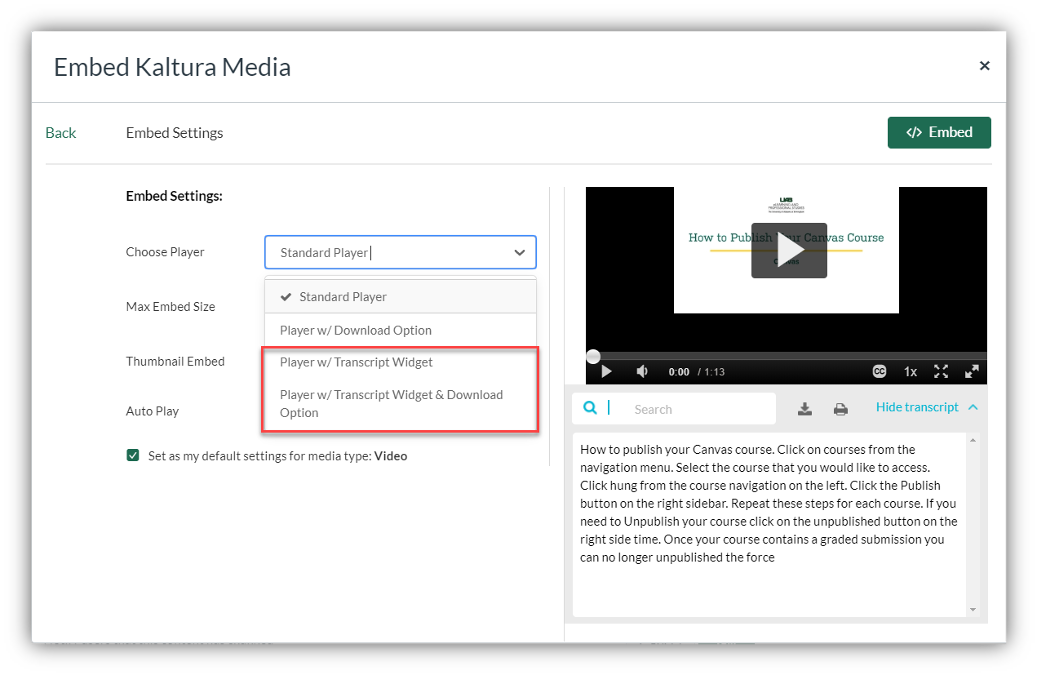Mute the video using the volume icon
The height and width of the screenshot is (675, 1037).
tap(642, 371)
